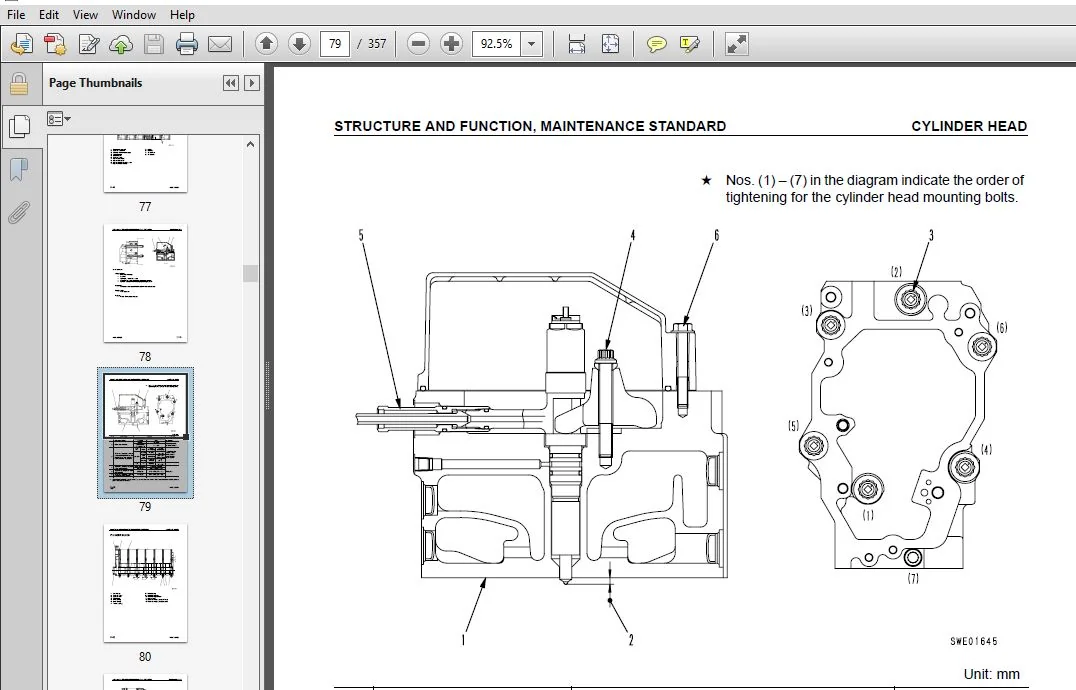Click the Print icon

tap(187, 44)
